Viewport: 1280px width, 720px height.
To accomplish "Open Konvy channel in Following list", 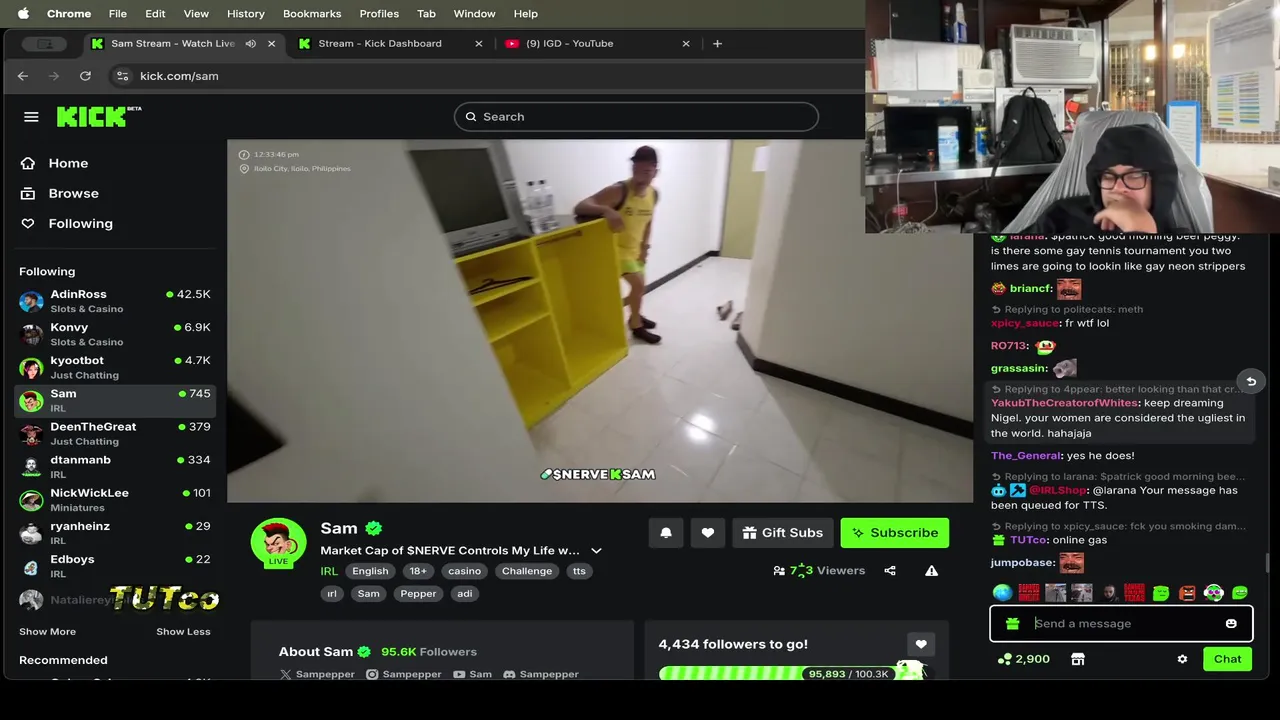I will pos(115,334).
